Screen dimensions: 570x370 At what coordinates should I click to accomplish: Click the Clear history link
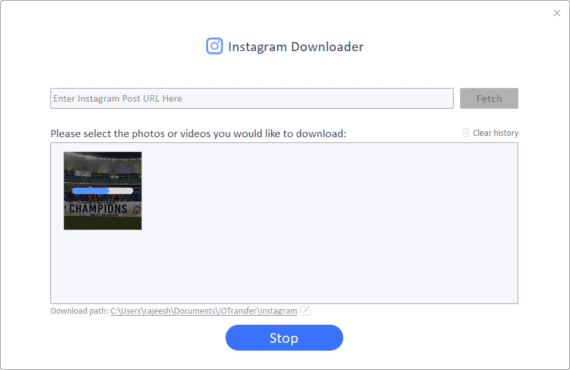click(x=495, y=133)
